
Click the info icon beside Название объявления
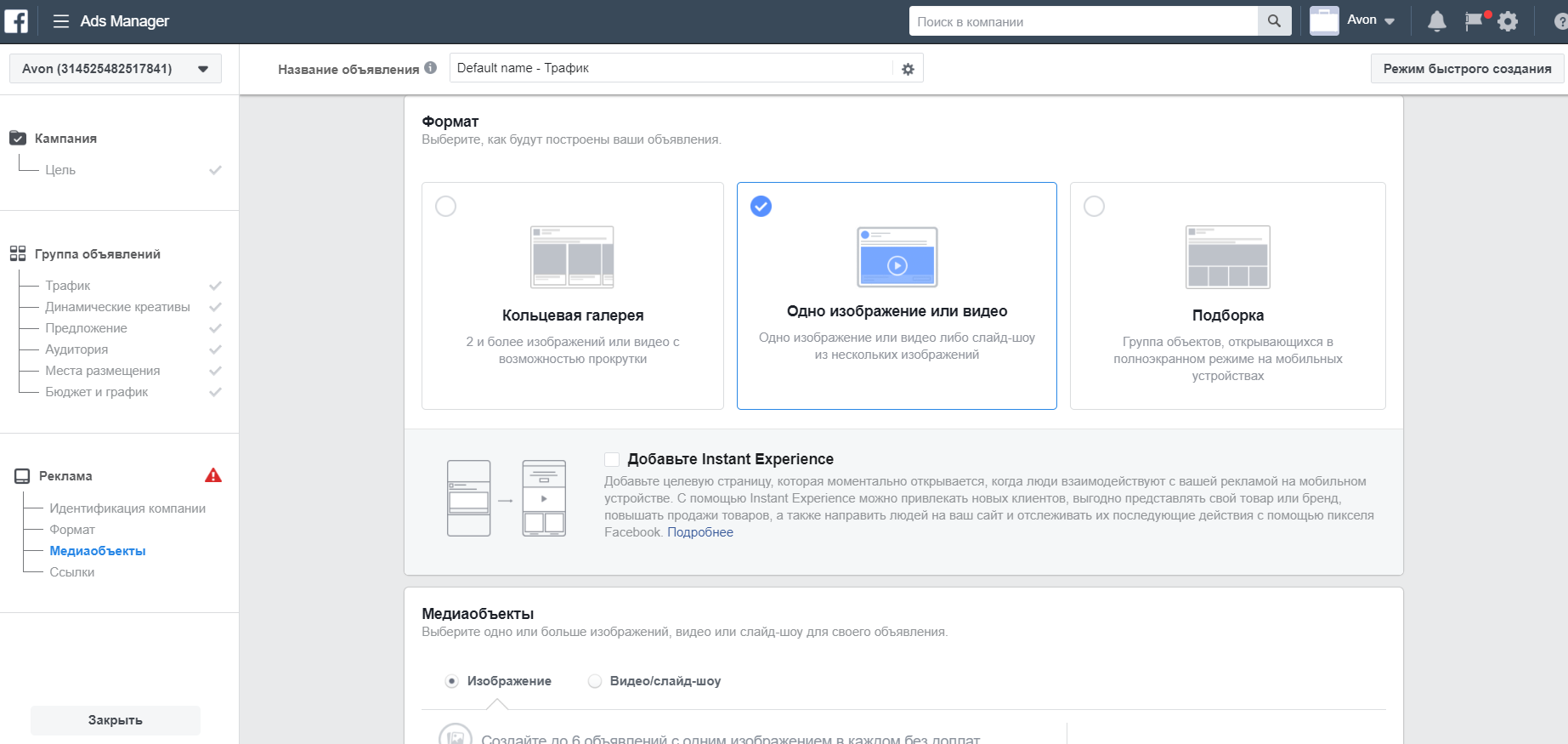coord(431,68)
